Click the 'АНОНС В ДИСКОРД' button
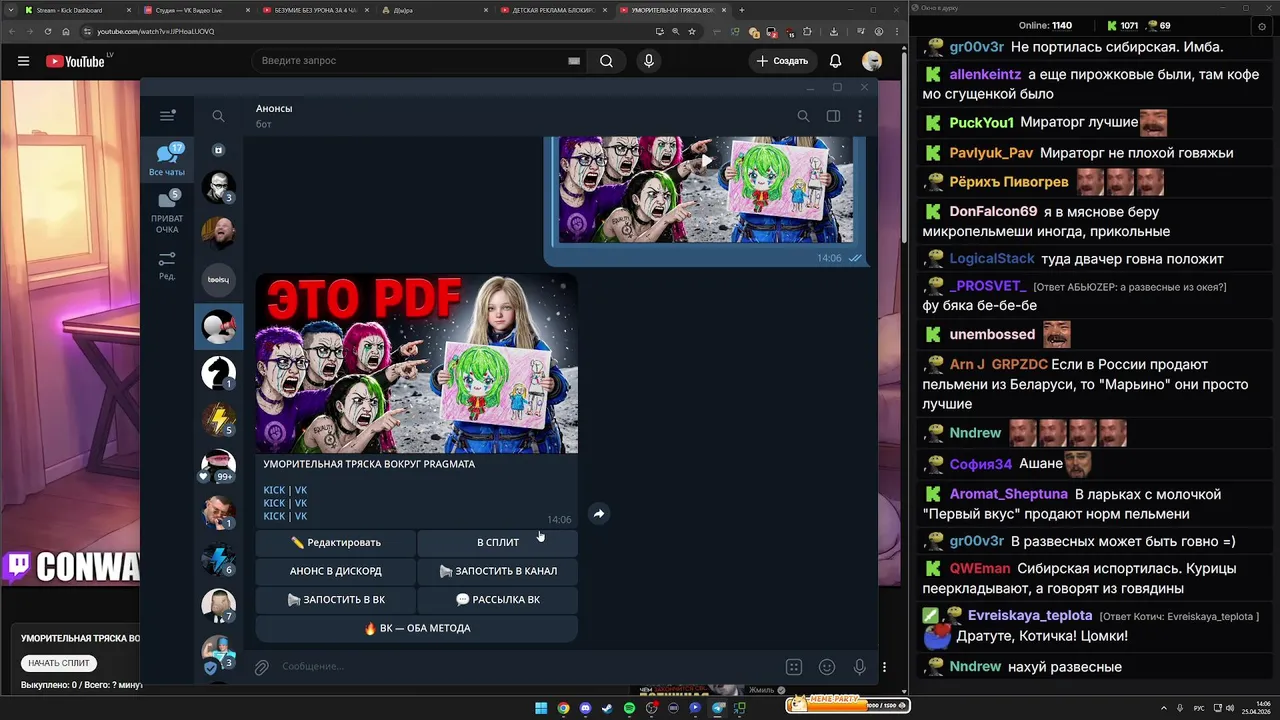The image size is (1280, 720). click(335, 571)
